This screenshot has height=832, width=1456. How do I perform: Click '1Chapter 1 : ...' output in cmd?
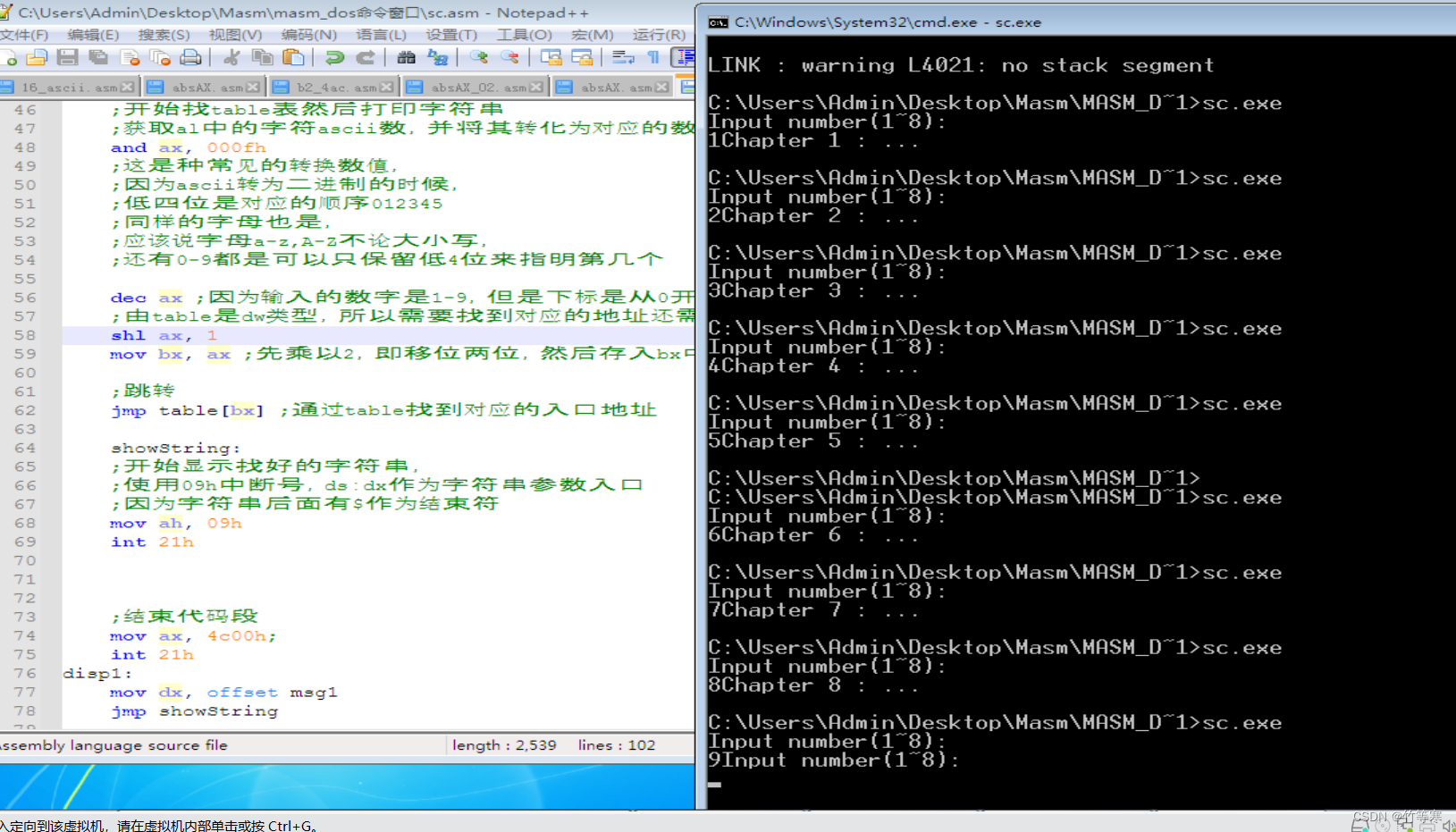(813, 140)
